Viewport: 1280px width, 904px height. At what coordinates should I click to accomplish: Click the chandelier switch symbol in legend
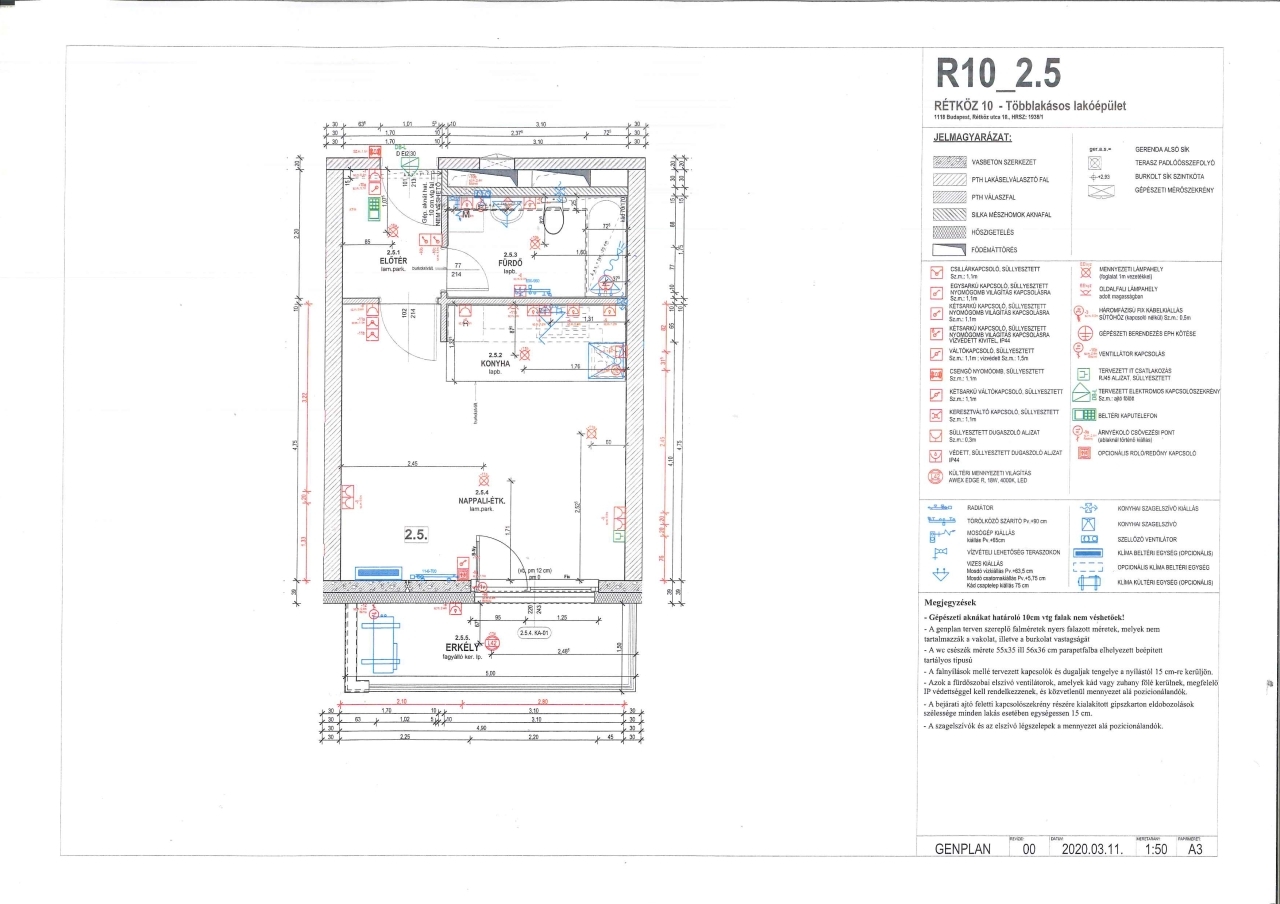click(x=936, y=272)
